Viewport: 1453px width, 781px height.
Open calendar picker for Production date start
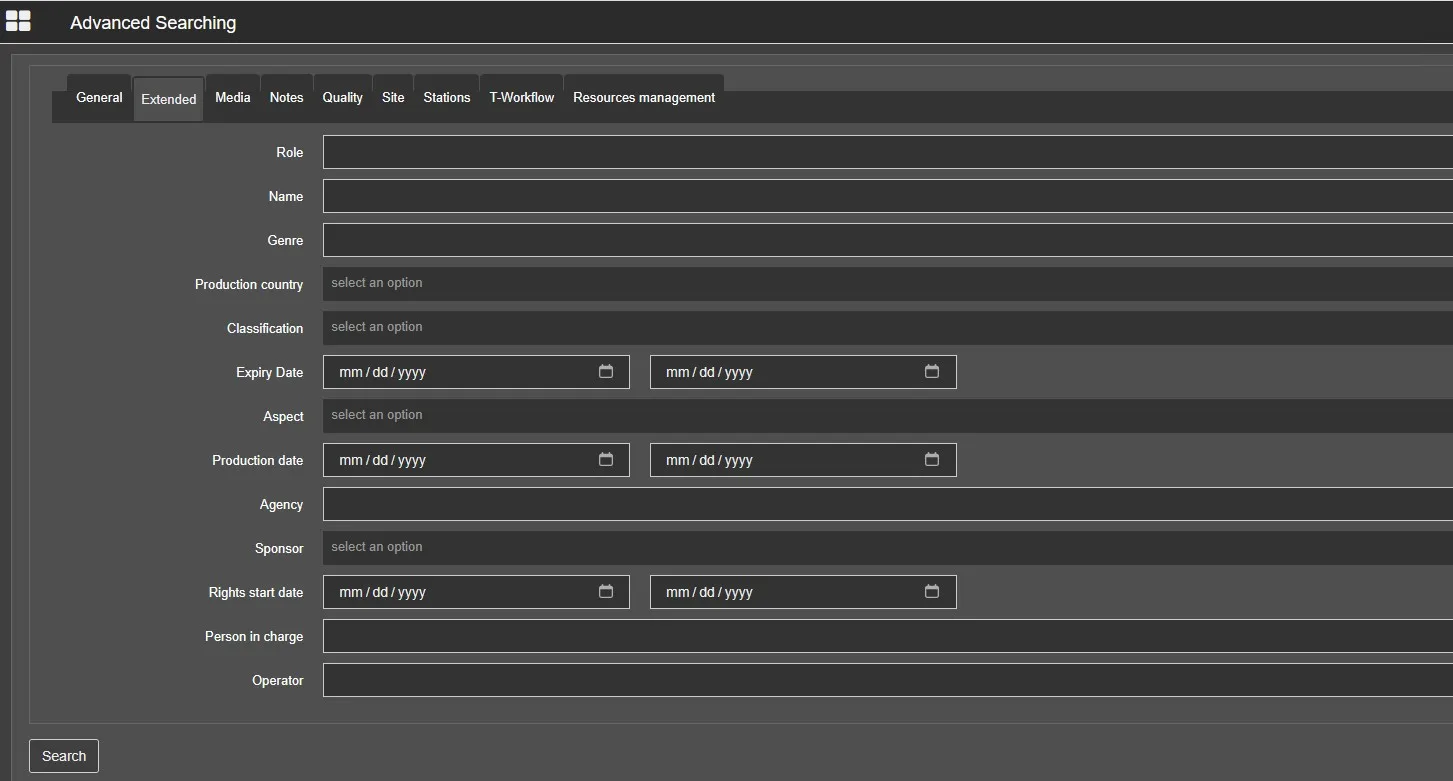click(605, 460)
